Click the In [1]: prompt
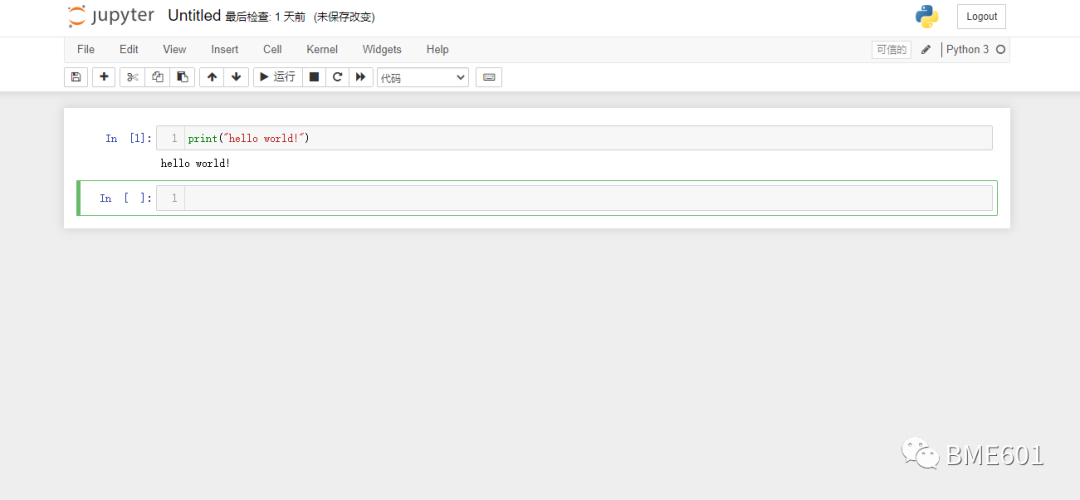This screenshot has width=1080, height=500. click(x=129, y=138)
